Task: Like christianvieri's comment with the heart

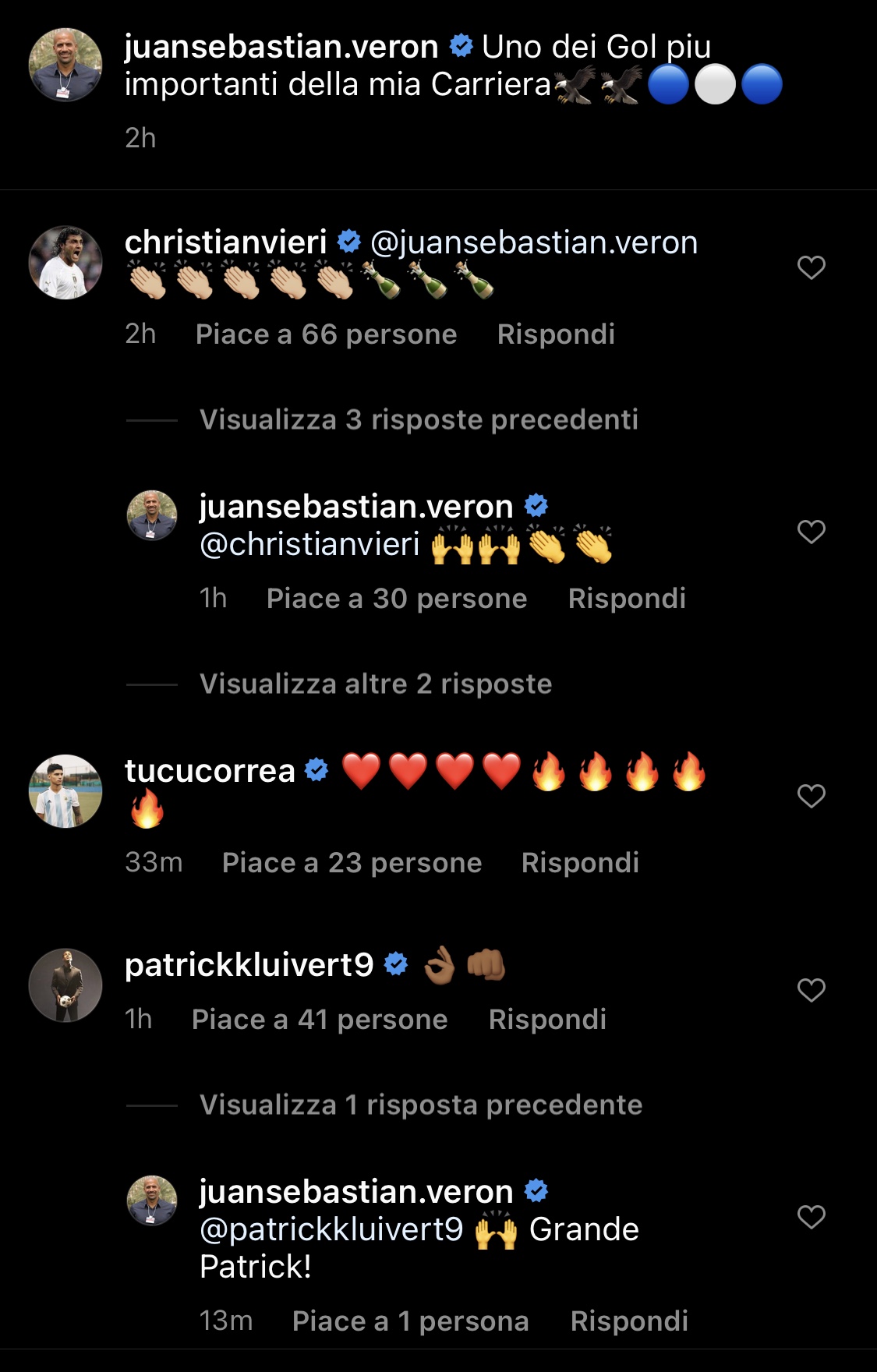Action: (811, 267)
